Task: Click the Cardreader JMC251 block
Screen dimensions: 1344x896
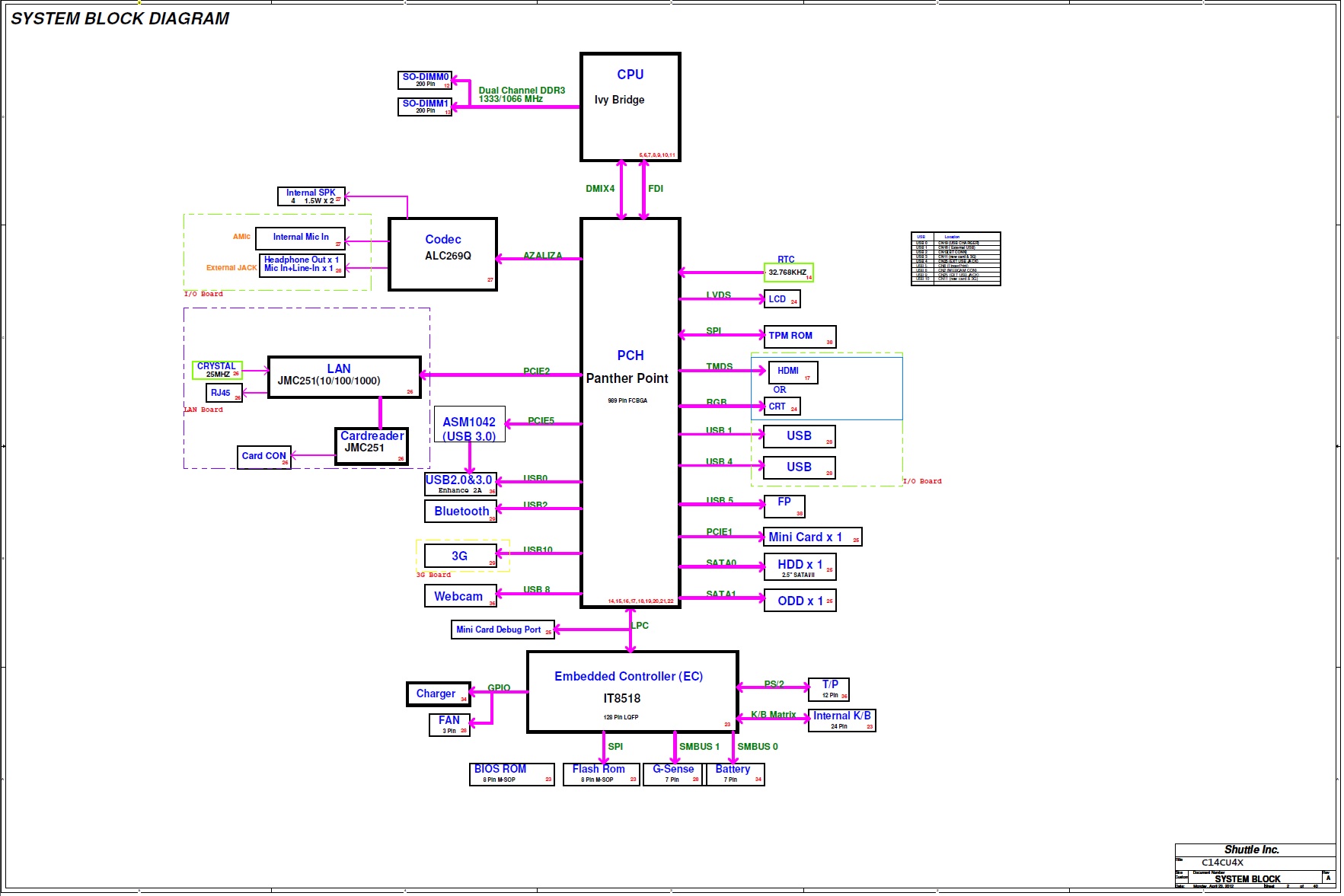Action: point(372,446)
